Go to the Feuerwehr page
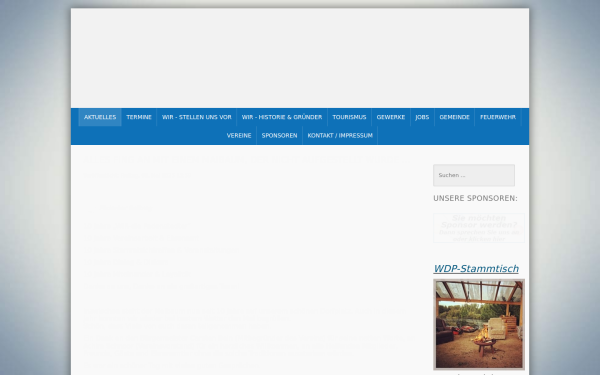600x375 pixels. tap(498, 117)
